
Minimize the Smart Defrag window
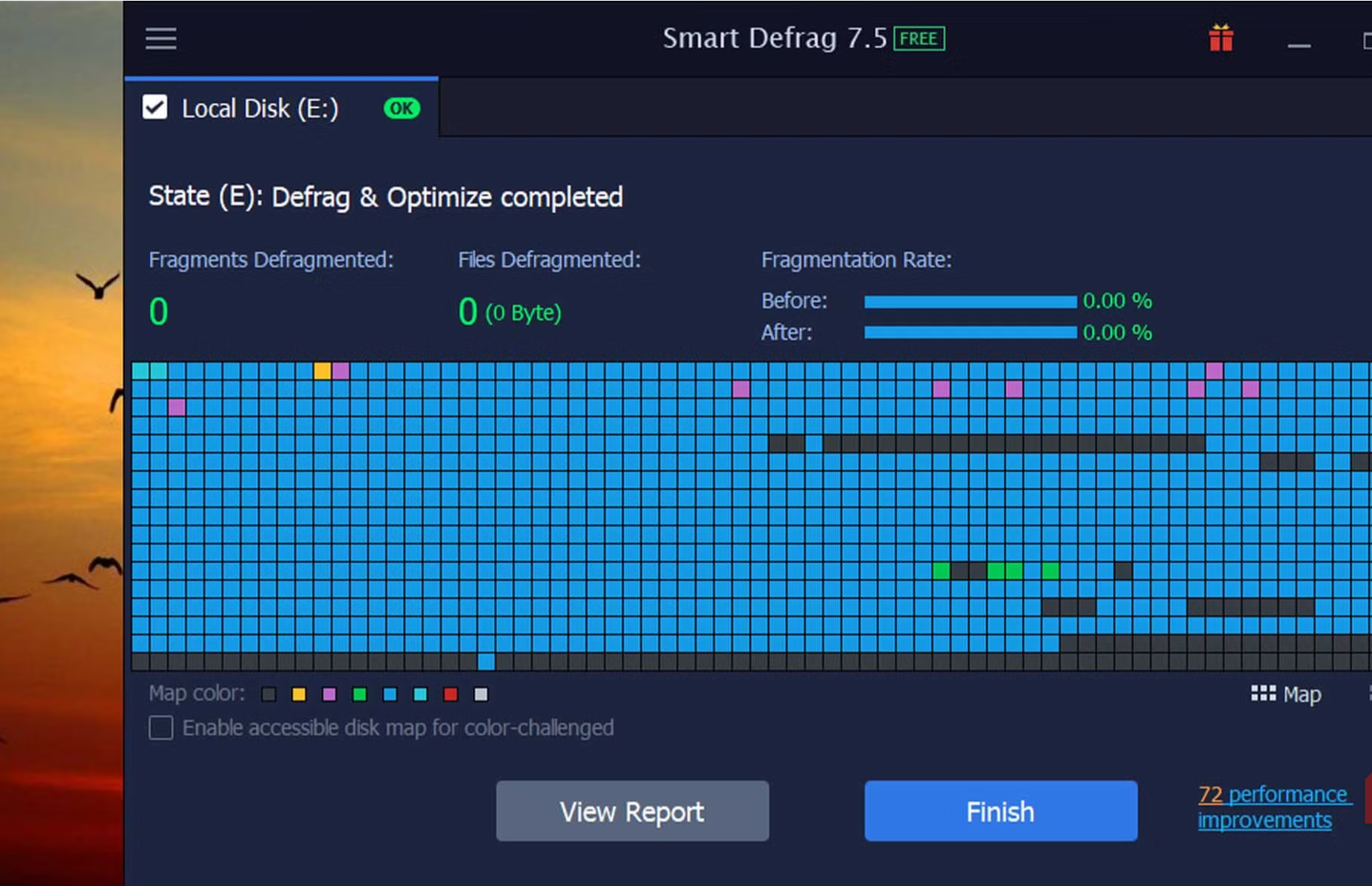(x=1298, y=44)
